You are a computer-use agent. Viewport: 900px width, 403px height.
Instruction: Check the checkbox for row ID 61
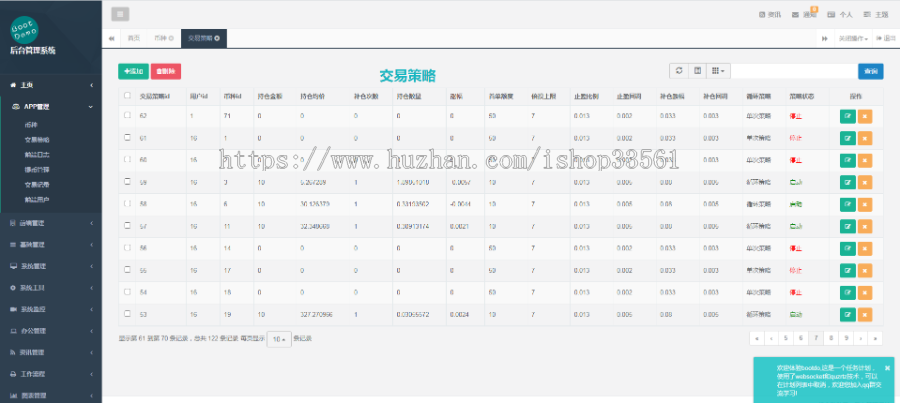[127, 137]
